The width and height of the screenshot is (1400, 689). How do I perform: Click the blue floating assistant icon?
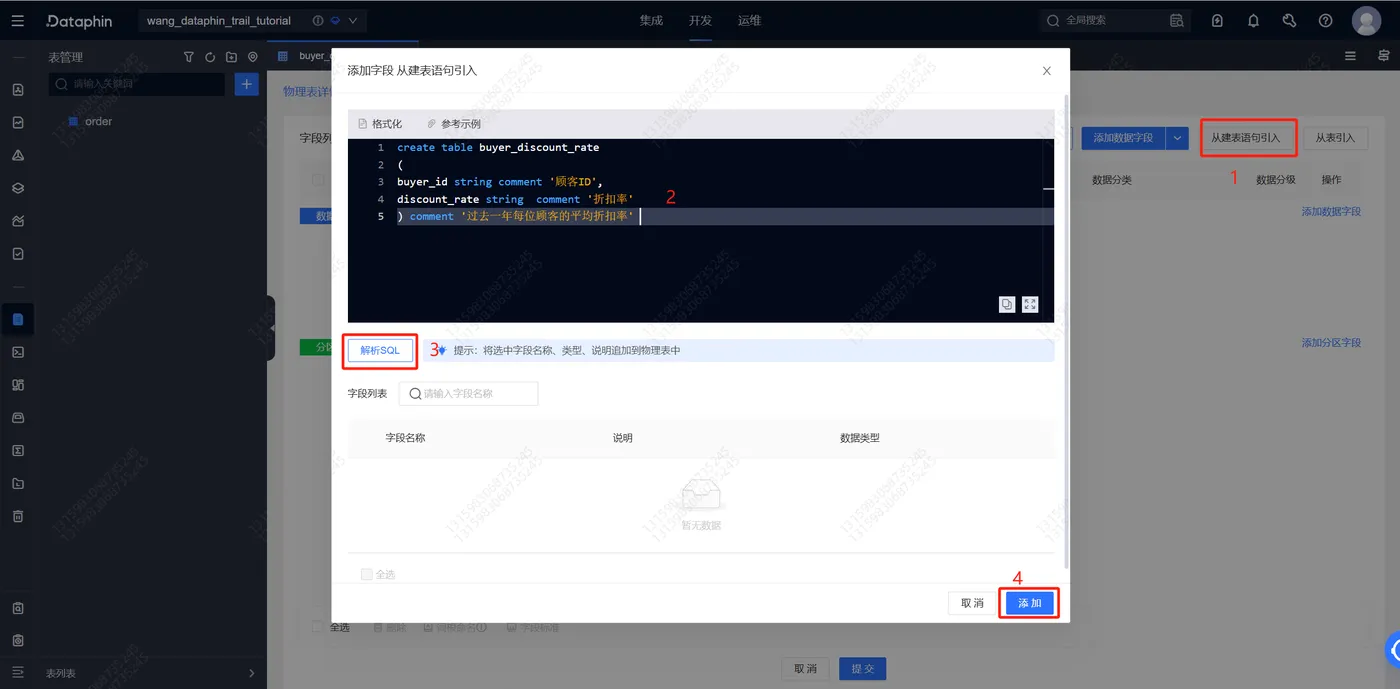pyautogui.click(x=1393, y=650)
